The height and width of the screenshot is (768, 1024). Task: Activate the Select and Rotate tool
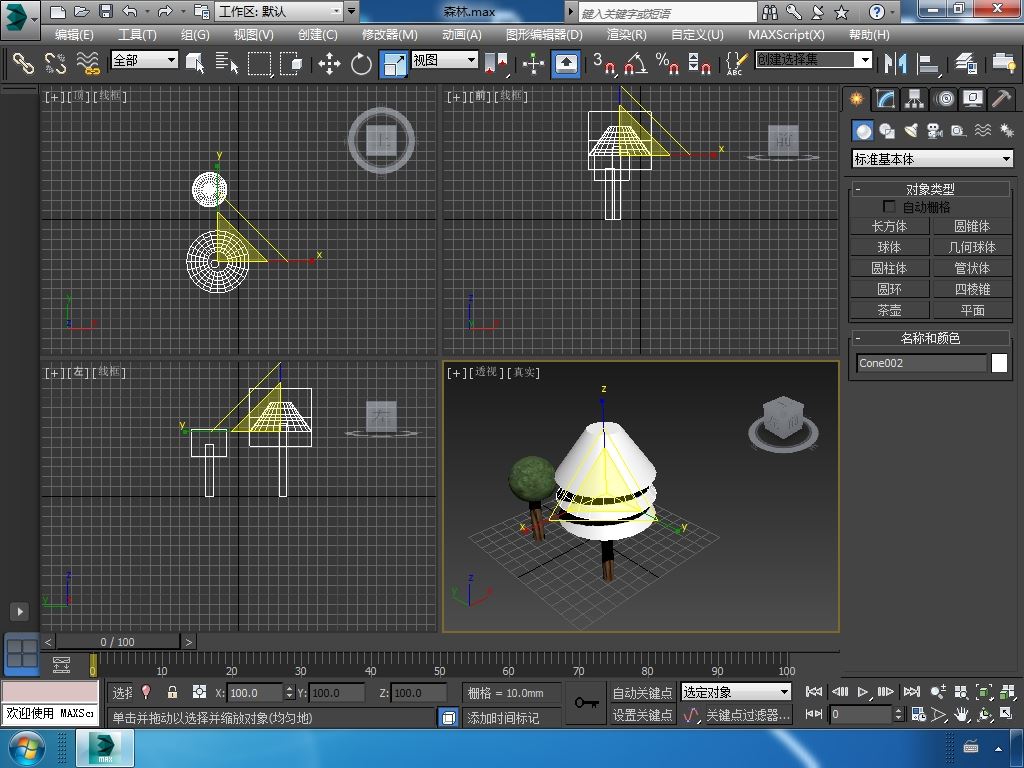coord(361,63)
